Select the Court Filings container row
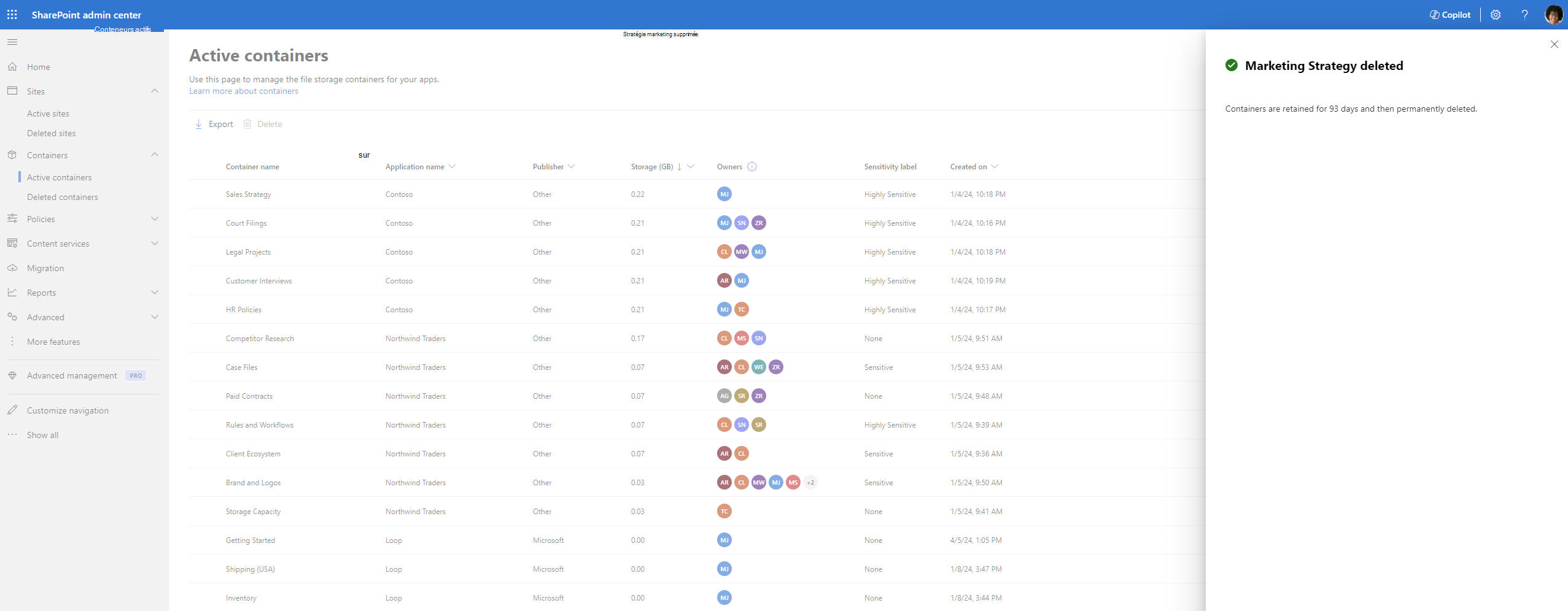1568x611 pixels. 697,223
